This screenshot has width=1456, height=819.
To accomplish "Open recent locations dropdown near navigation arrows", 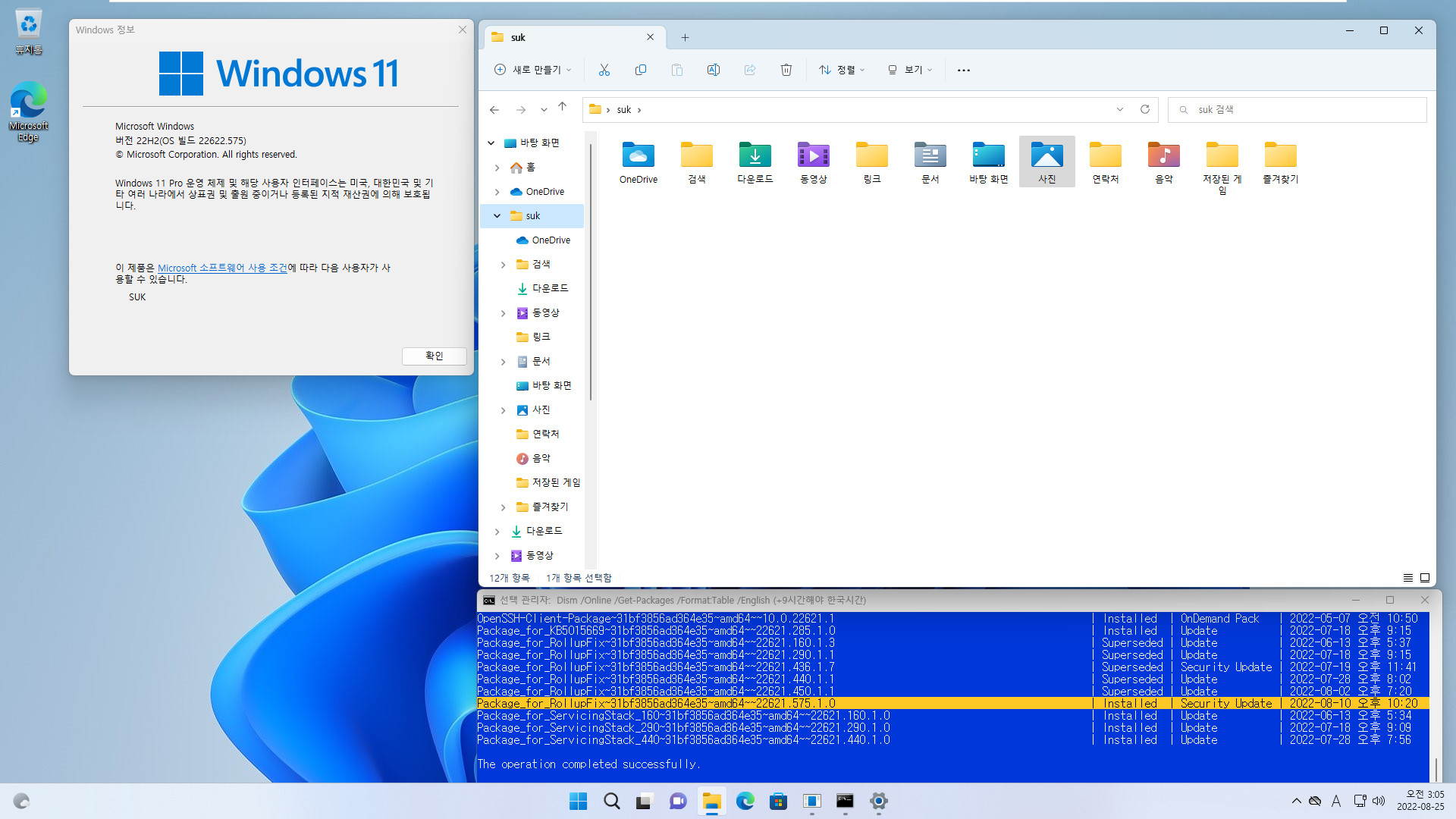I will (x=543, y=110).
